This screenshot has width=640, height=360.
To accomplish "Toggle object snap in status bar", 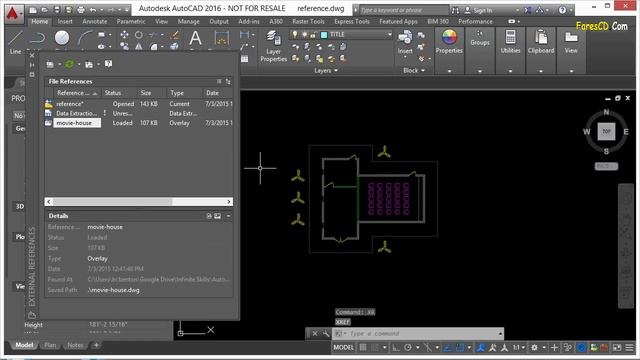I will click(460, 347).
